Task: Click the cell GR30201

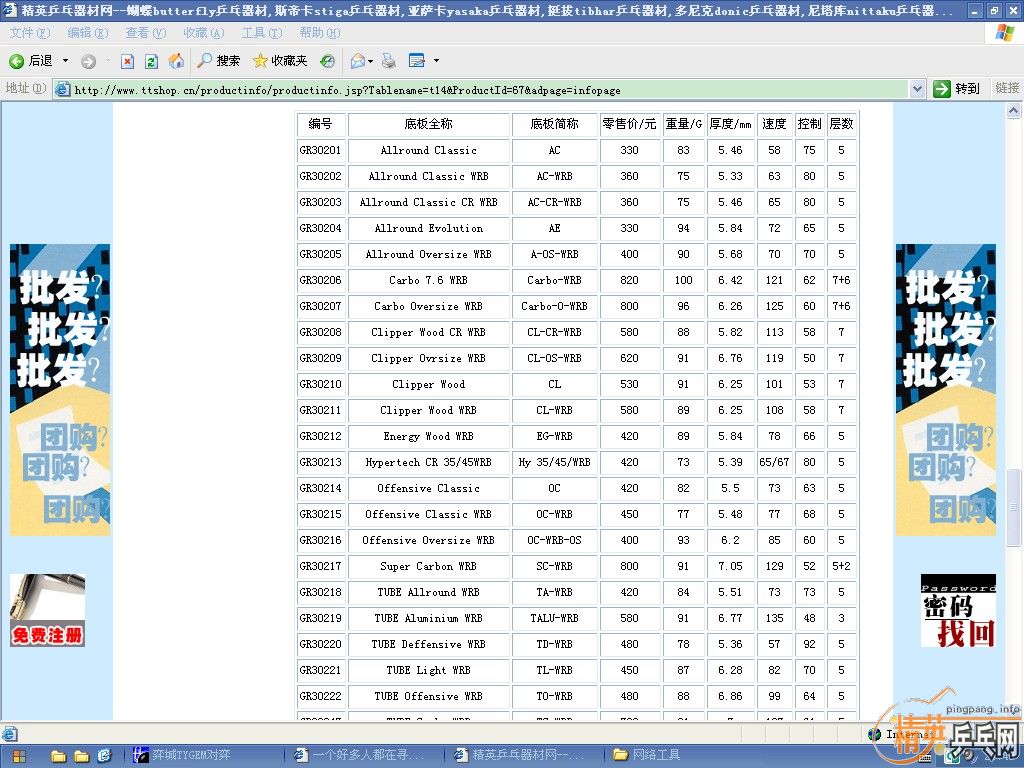Action: point(321,150)
